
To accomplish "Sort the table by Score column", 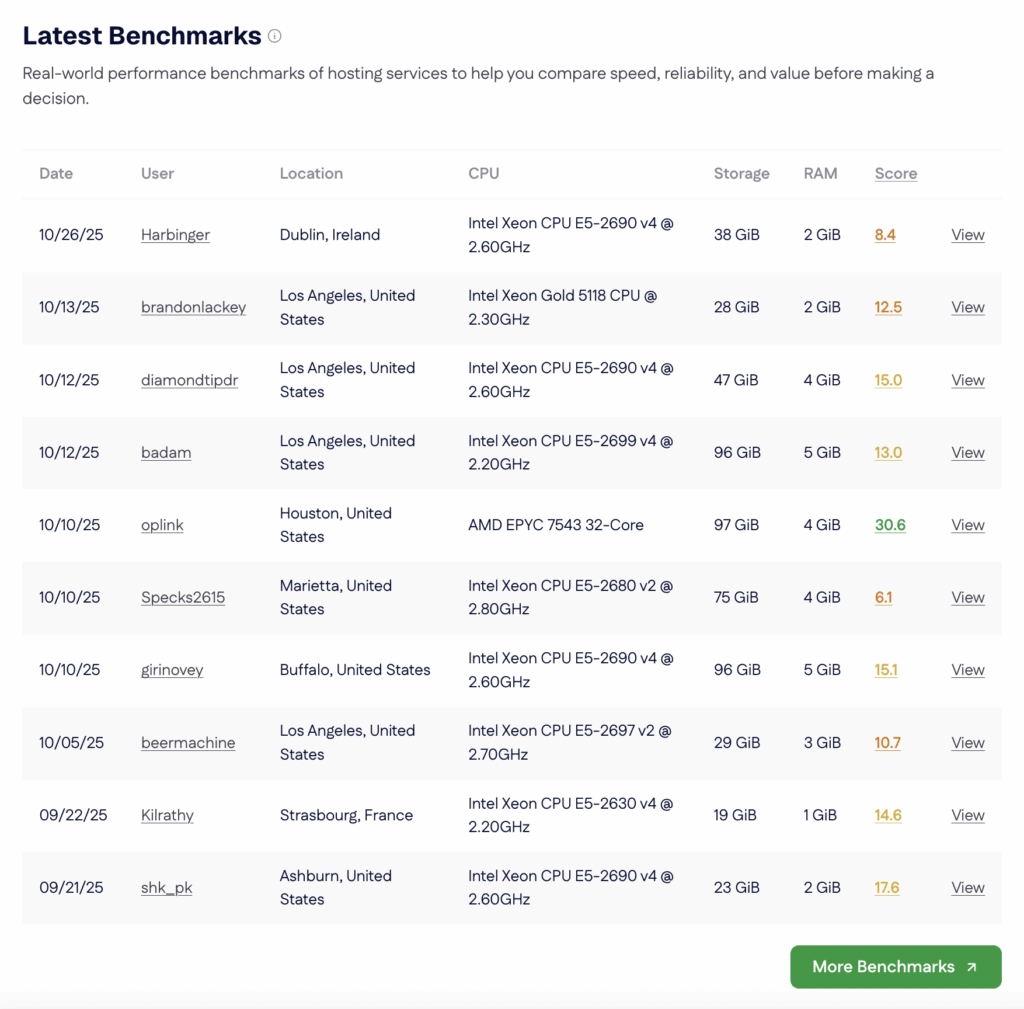I will coord(895,173).
